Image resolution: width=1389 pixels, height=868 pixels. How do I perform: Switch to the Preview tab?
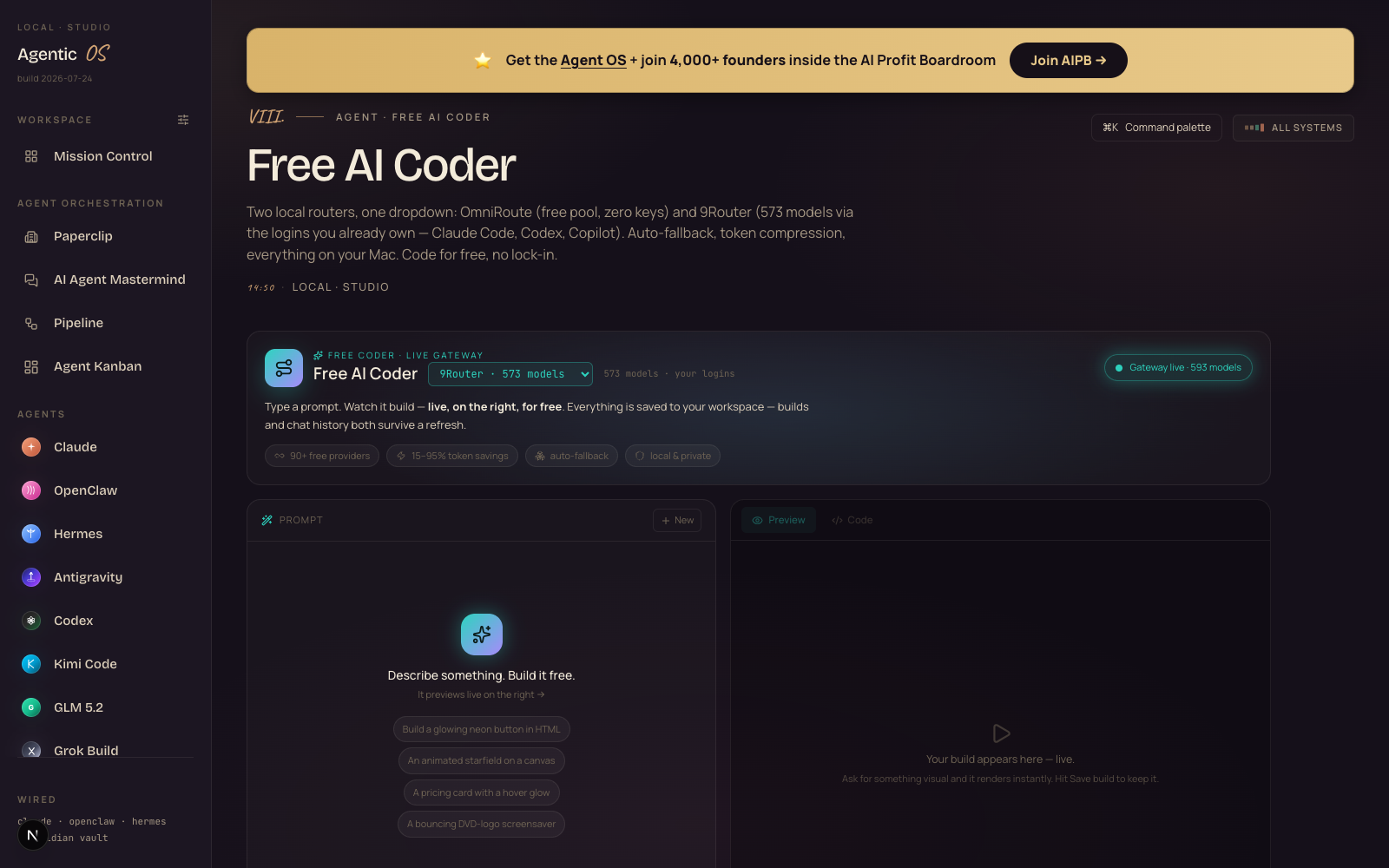tap(779, 520)
